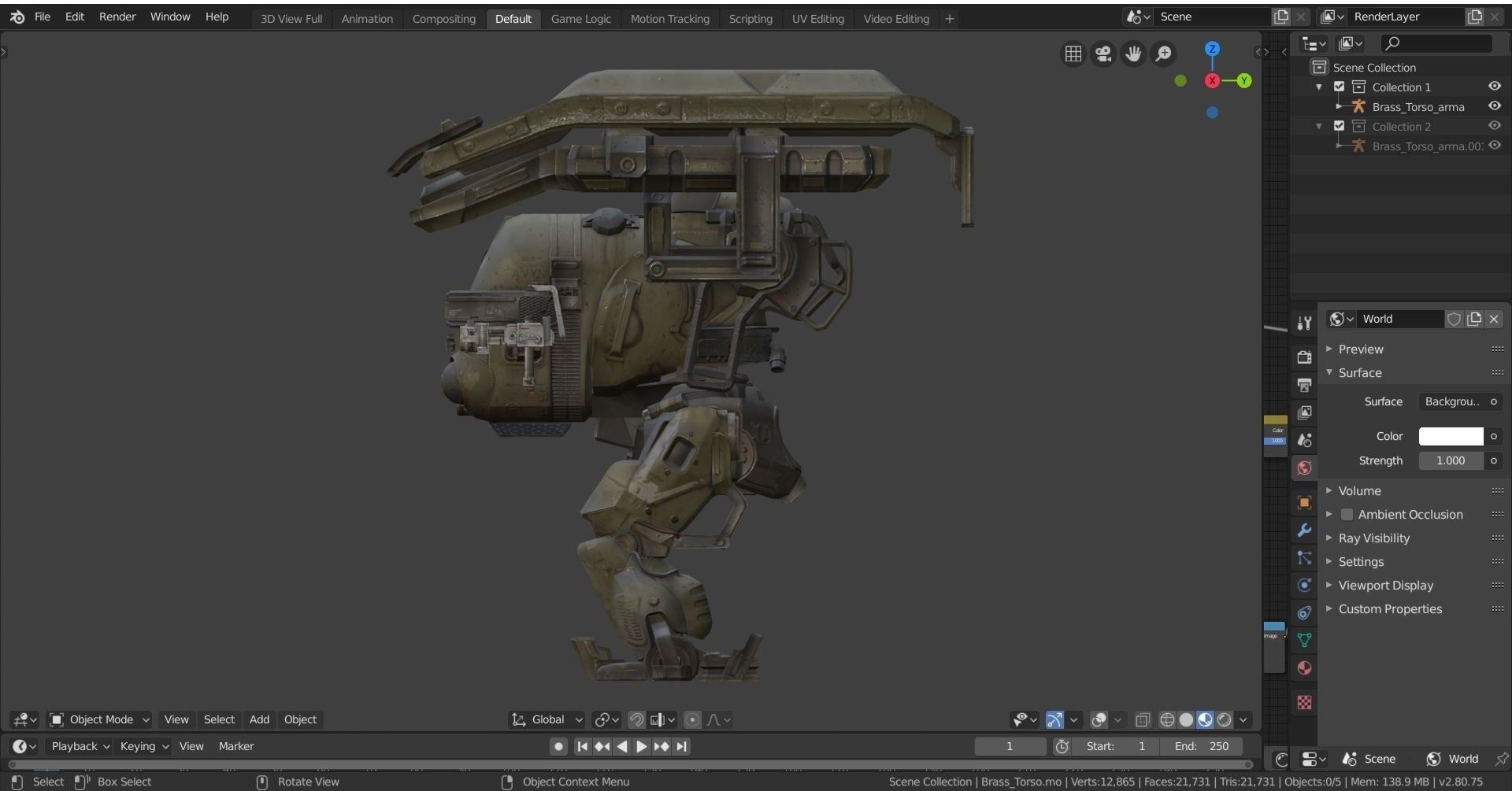Open the Surface Background shader dropdown
The height and width of the screenshot is (791, 1512).
[x=1452, y=401]
